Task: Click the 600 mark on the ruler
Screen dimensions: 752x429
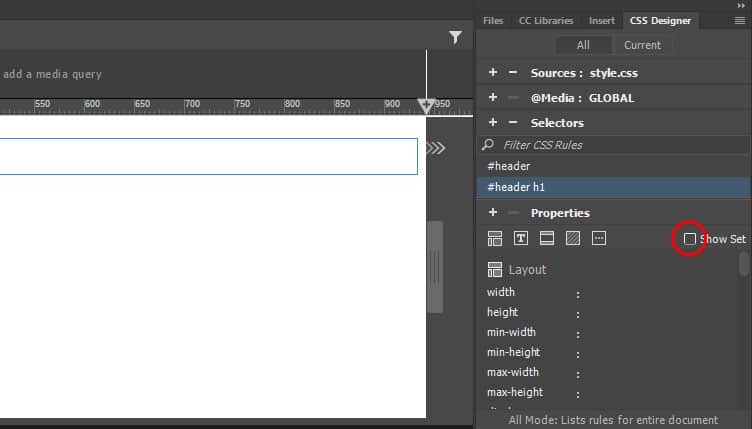Action: pos(92,104)
